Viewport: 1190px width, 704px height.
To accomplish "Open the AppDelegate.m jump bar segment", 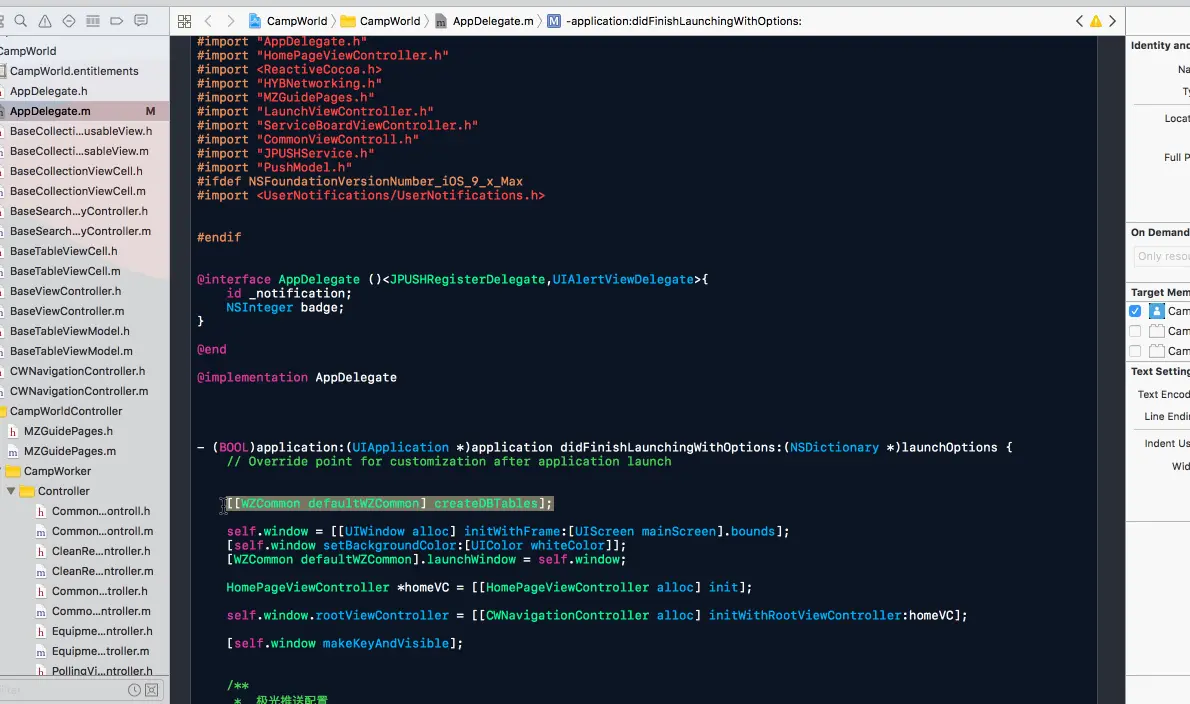I will [485, 21].
